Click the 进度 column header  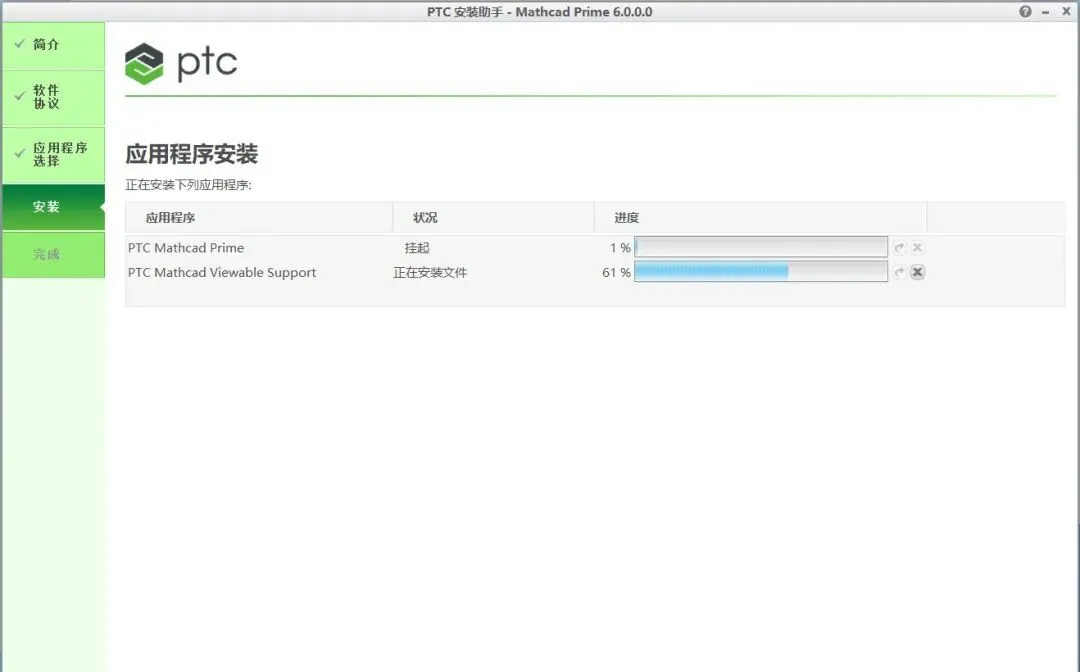pos(760,218)
